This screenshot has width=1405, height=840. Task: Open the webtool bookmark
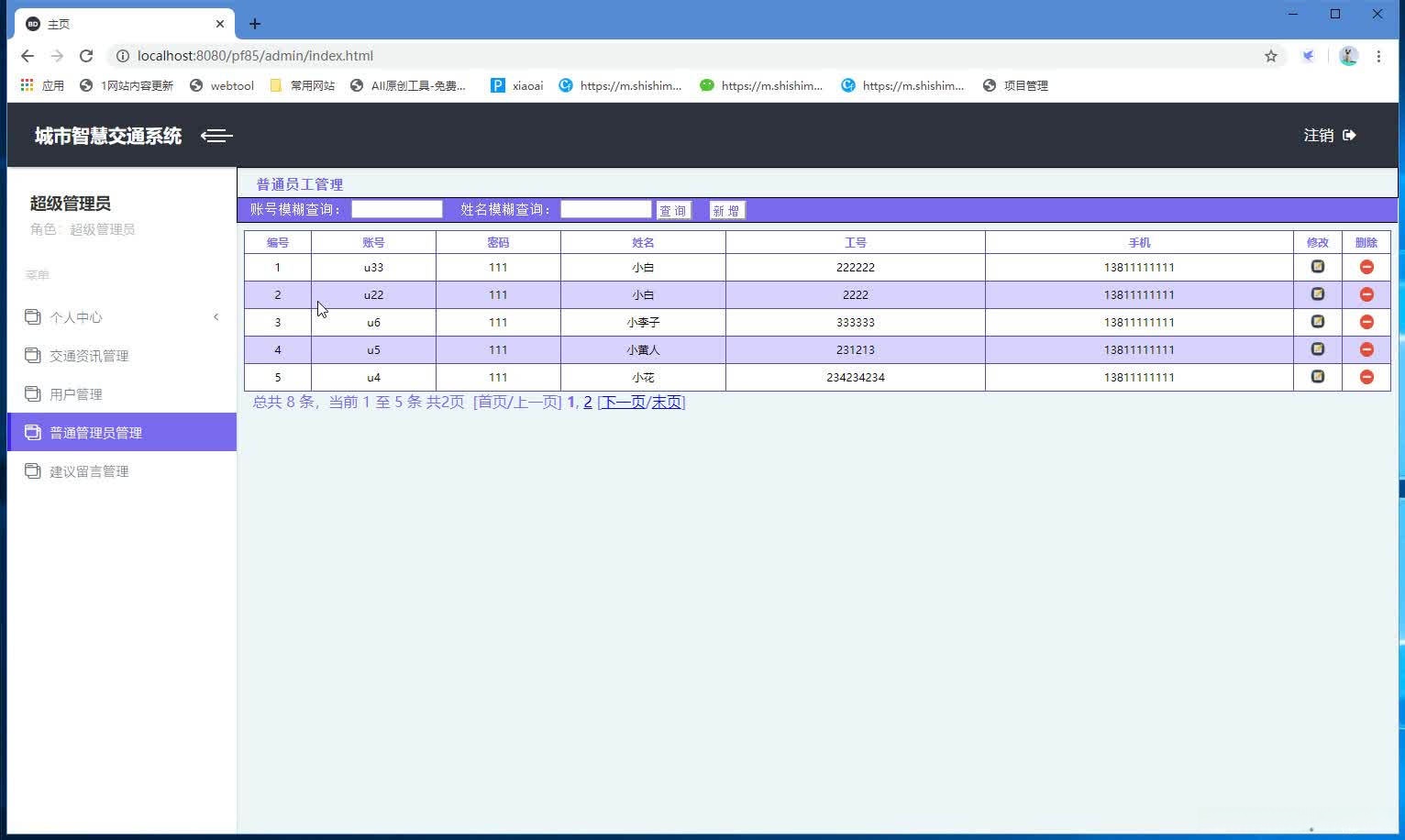point(222,85)
